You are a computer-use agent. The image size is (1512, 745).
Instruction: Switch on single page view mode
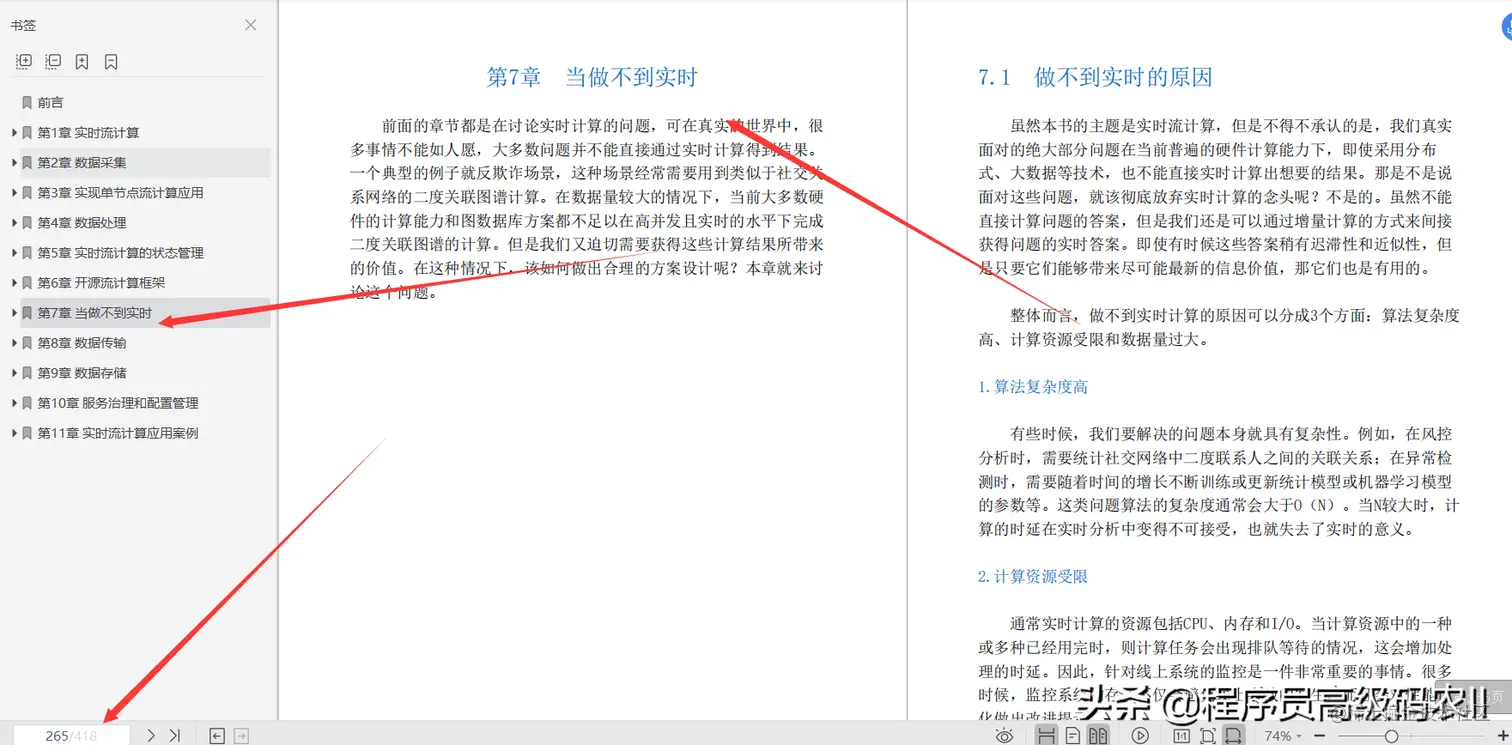1071,735
